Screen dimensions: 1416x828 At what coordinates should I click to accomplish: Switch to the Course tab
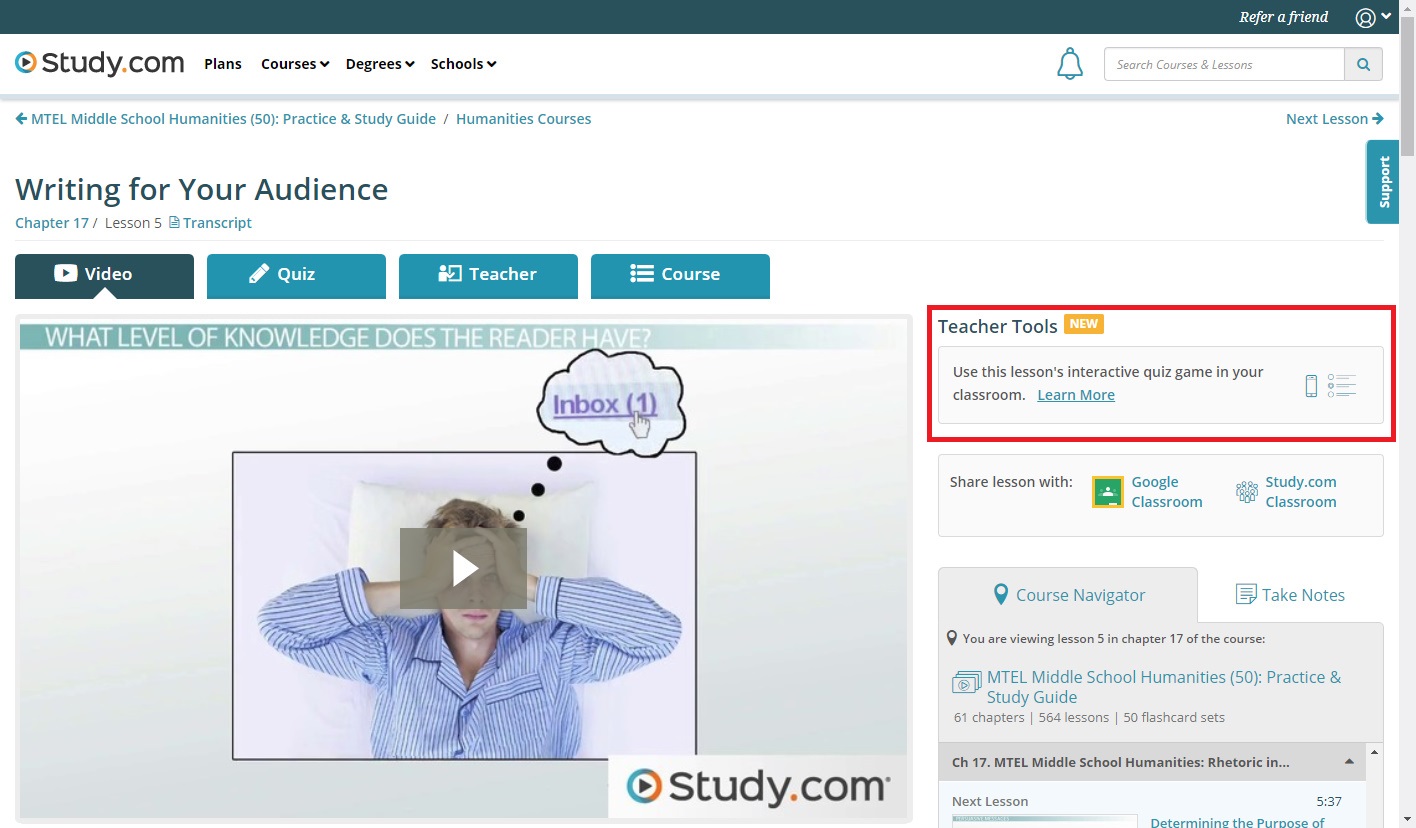point(680,274)
